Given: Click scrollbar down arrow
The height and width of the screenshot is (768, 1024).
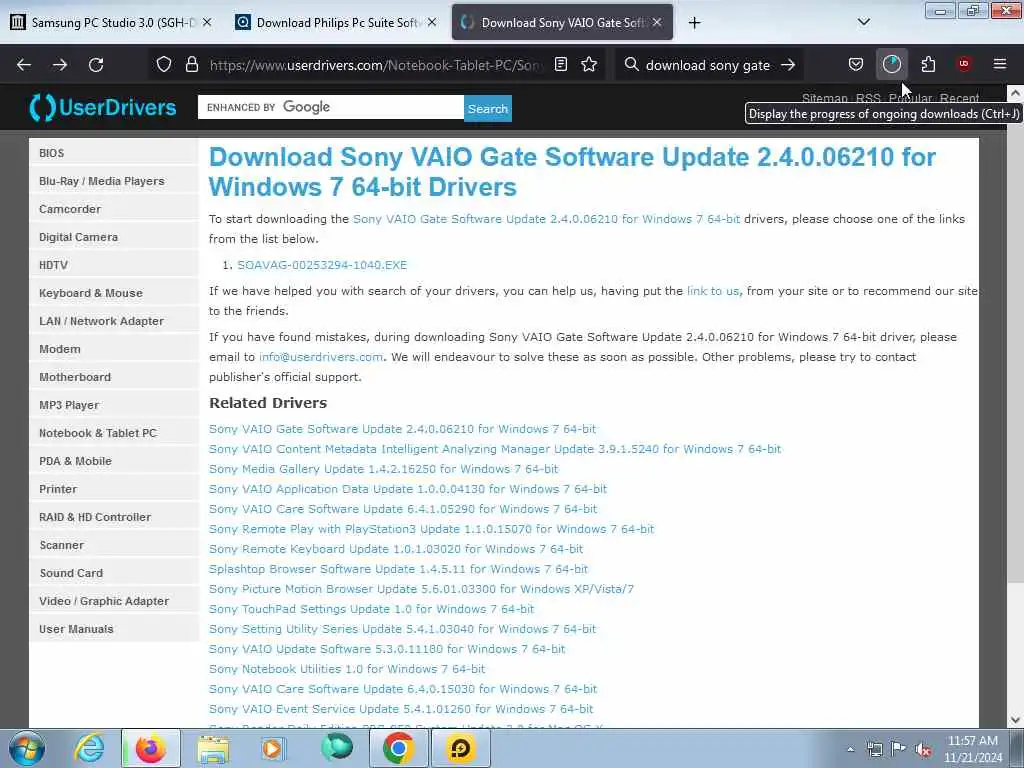Looking at the screenshot, I should point(1015,720).
